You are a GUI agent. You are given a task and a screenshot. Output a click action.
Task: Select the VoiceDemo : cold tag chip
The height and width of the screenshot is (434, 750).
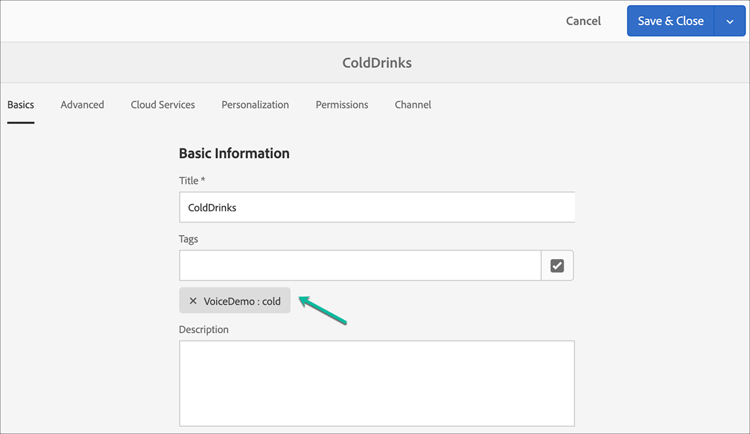[242, 301]
